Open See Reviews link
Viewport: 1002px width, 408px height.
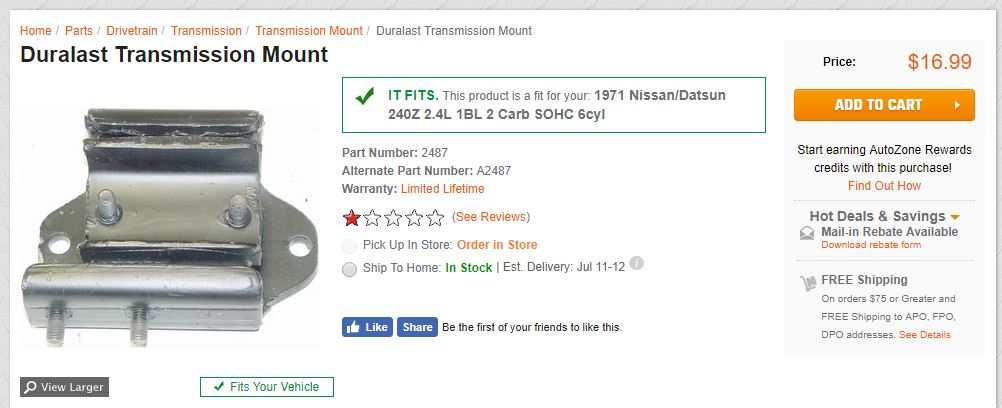click(491, 217)
